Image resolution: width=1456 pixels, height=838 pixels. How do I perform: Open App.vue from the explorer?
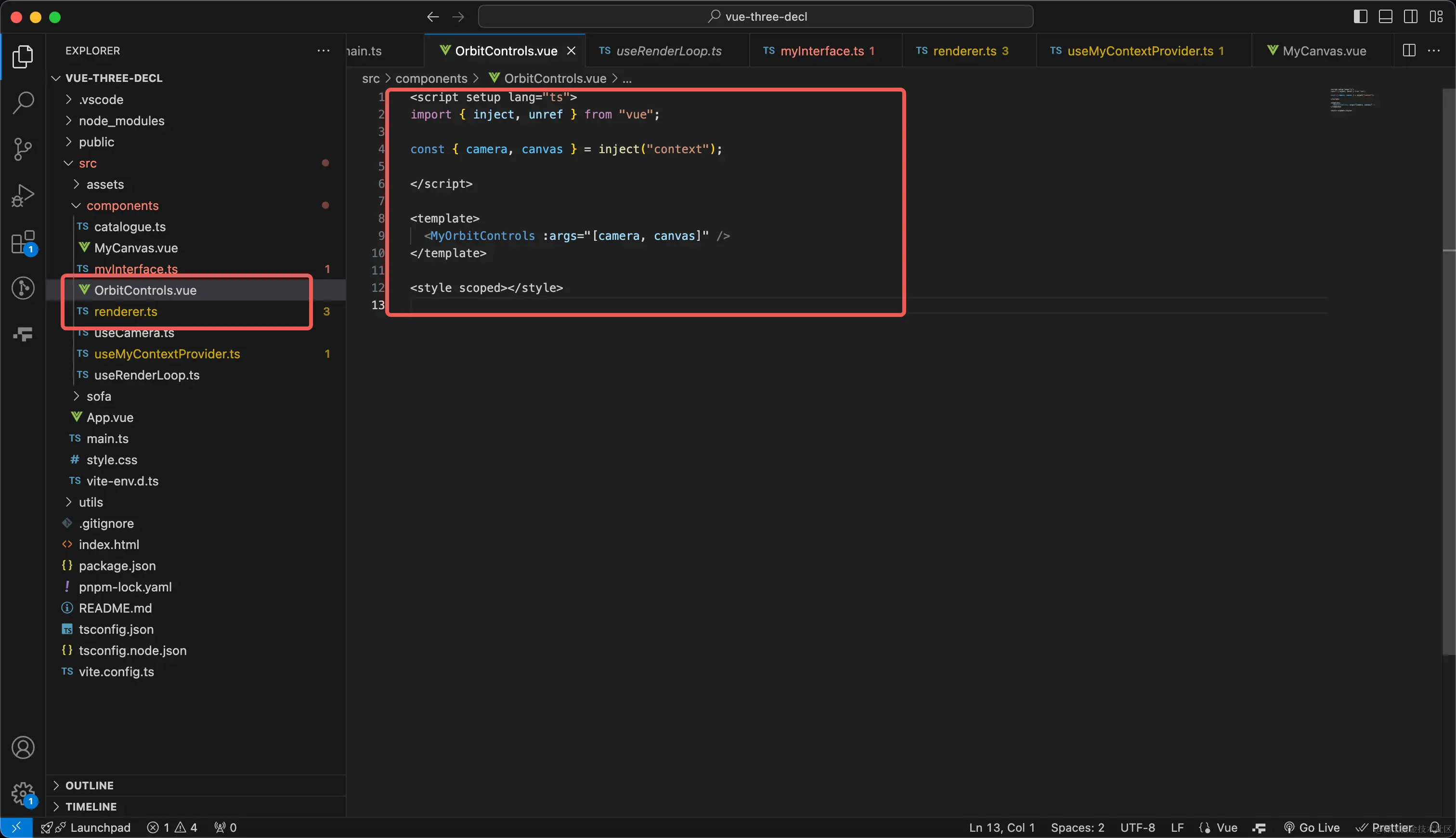[x=109, y=417]
